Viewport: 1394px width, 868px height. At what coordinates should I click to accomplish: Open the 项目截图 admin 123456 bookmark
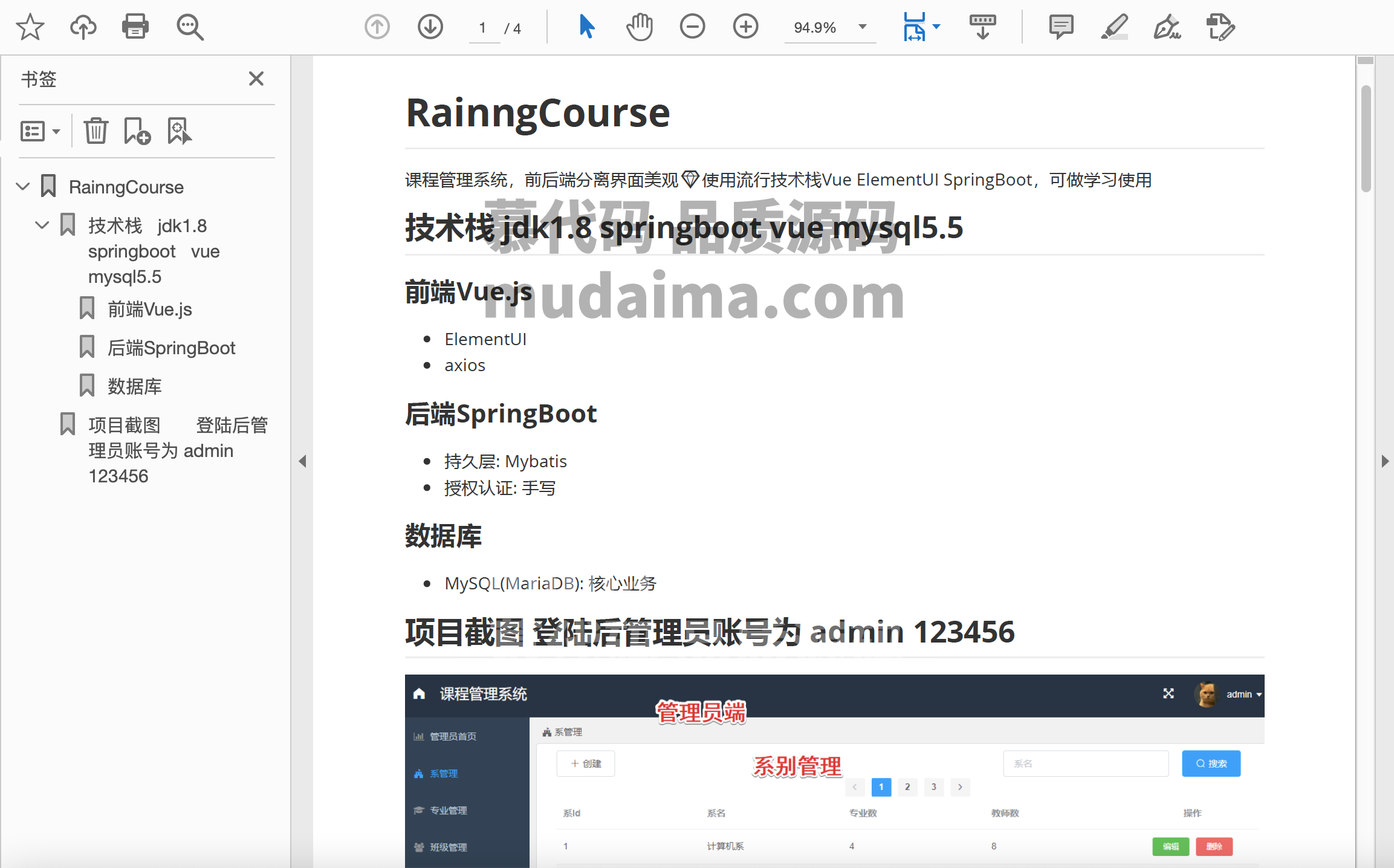[178, 450]
